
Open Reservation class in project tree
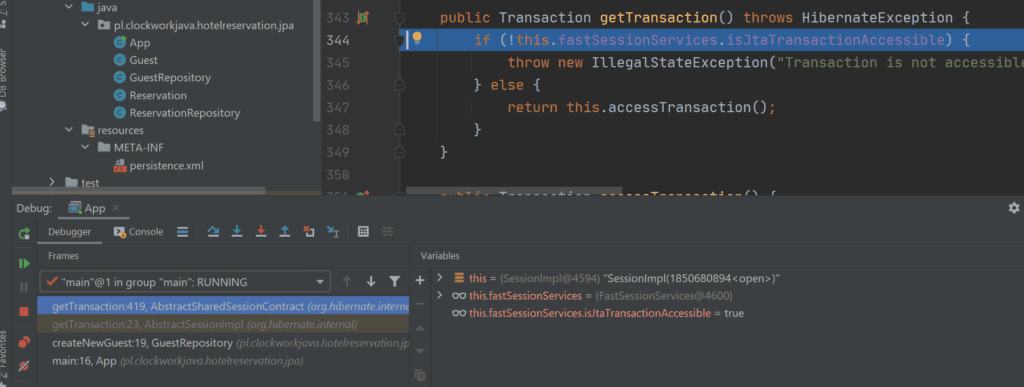tap(158, 95)
